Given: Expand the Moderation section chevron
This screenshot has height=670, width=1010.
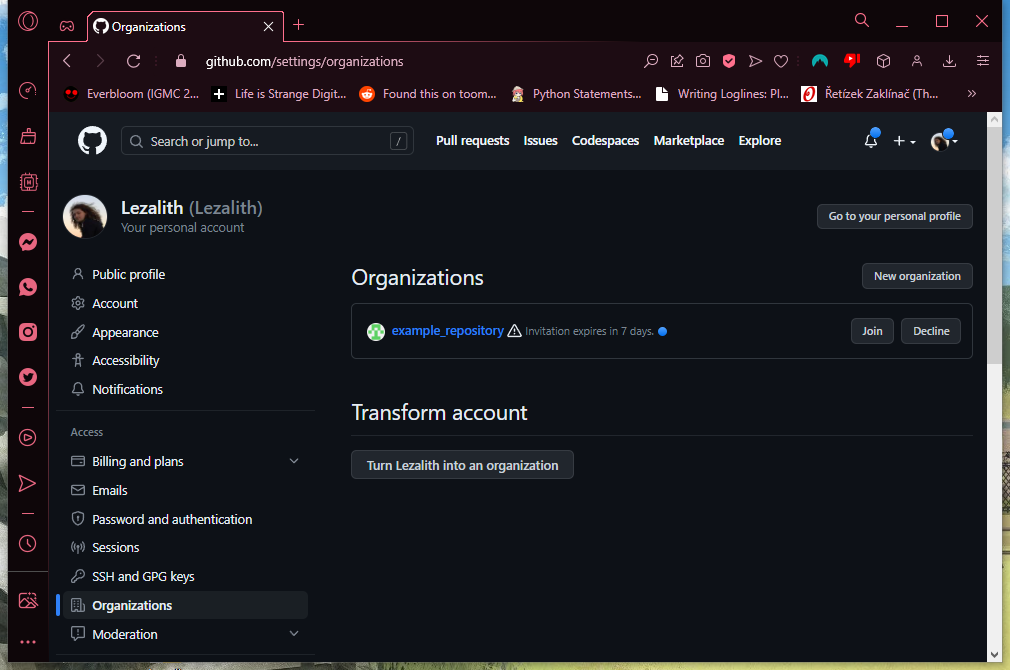Looking at the screenshot, I should click(294, 634).
